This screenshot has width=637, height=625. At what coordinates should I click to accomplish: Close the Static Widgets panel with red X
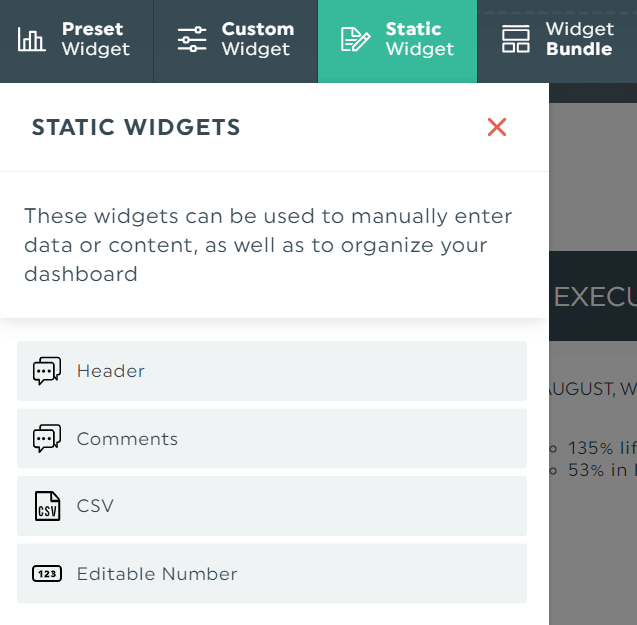tap(497, 127)
